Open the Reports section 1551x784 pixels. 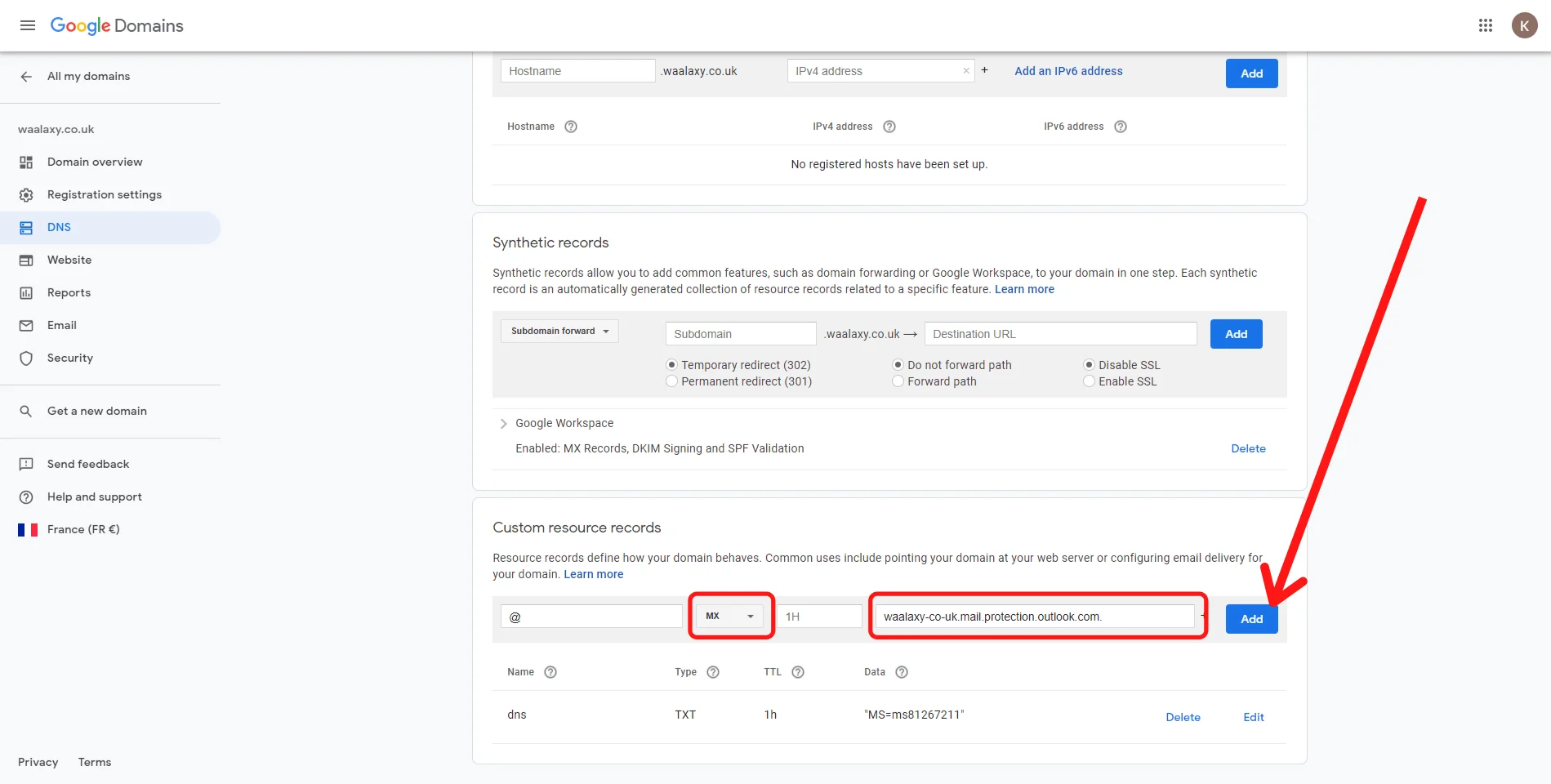[69, 293]
